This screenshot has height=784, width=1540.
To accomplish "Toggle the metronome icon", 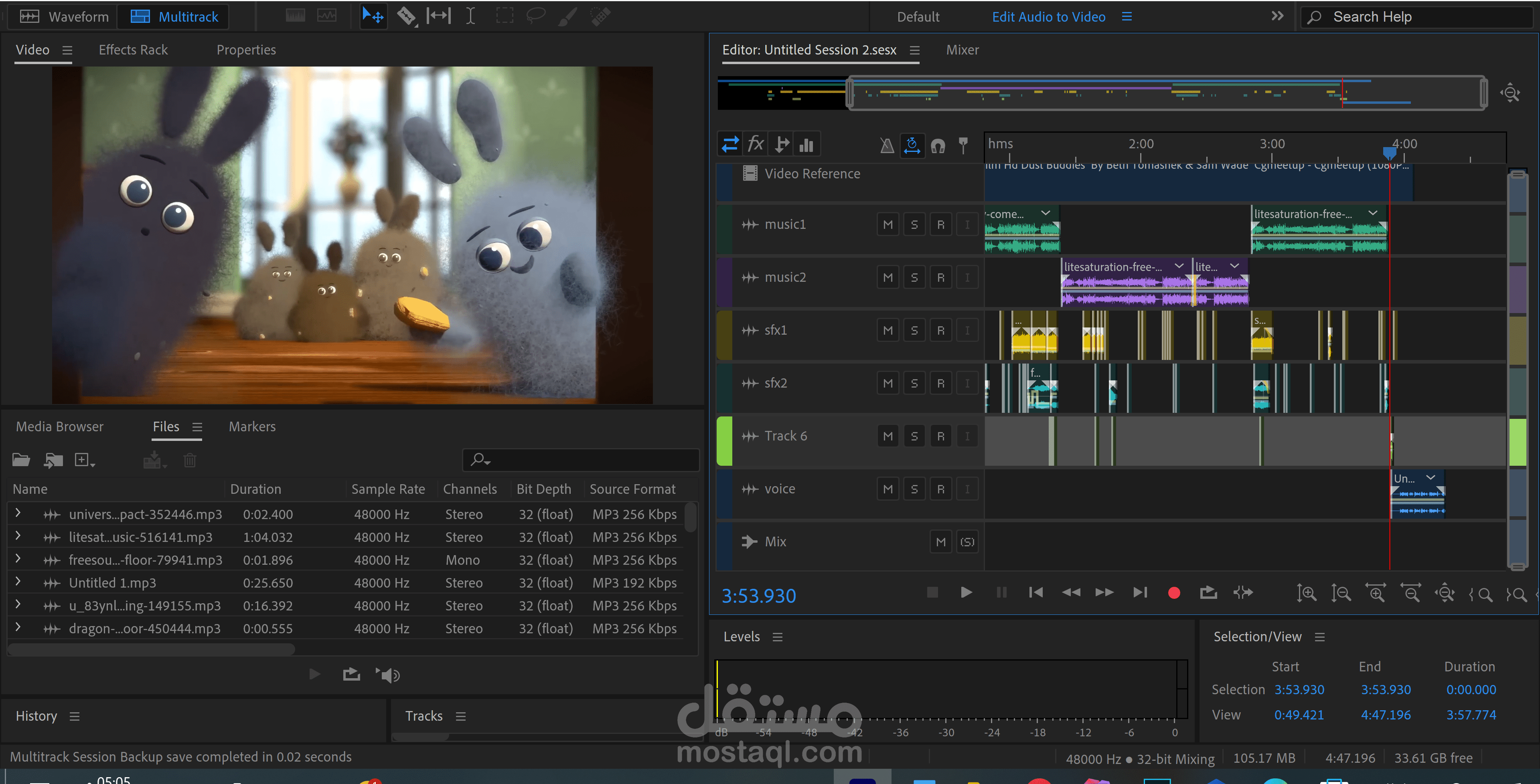I will 887,145.
